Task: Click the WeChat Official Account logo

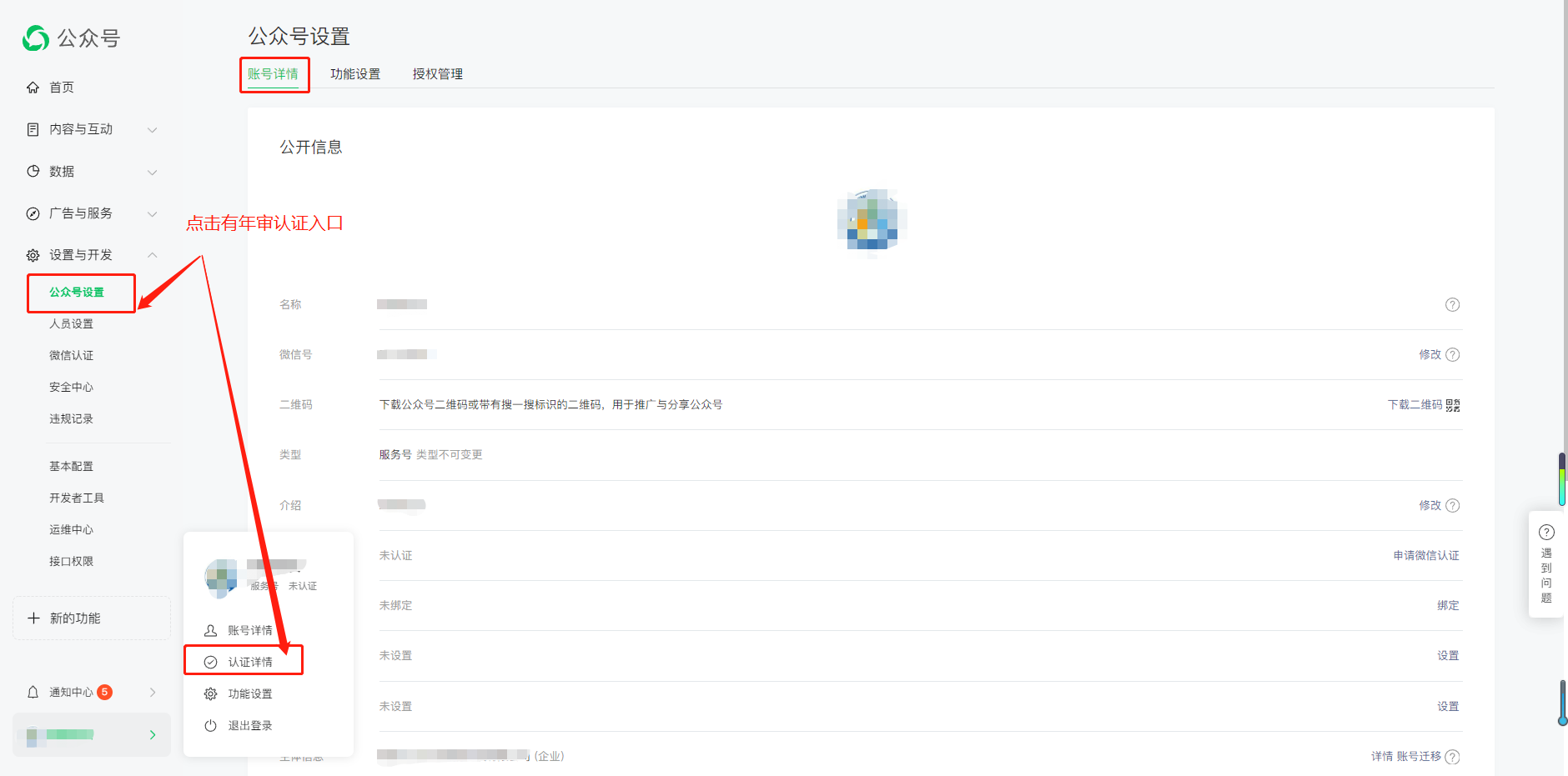Action: point(36,38)
